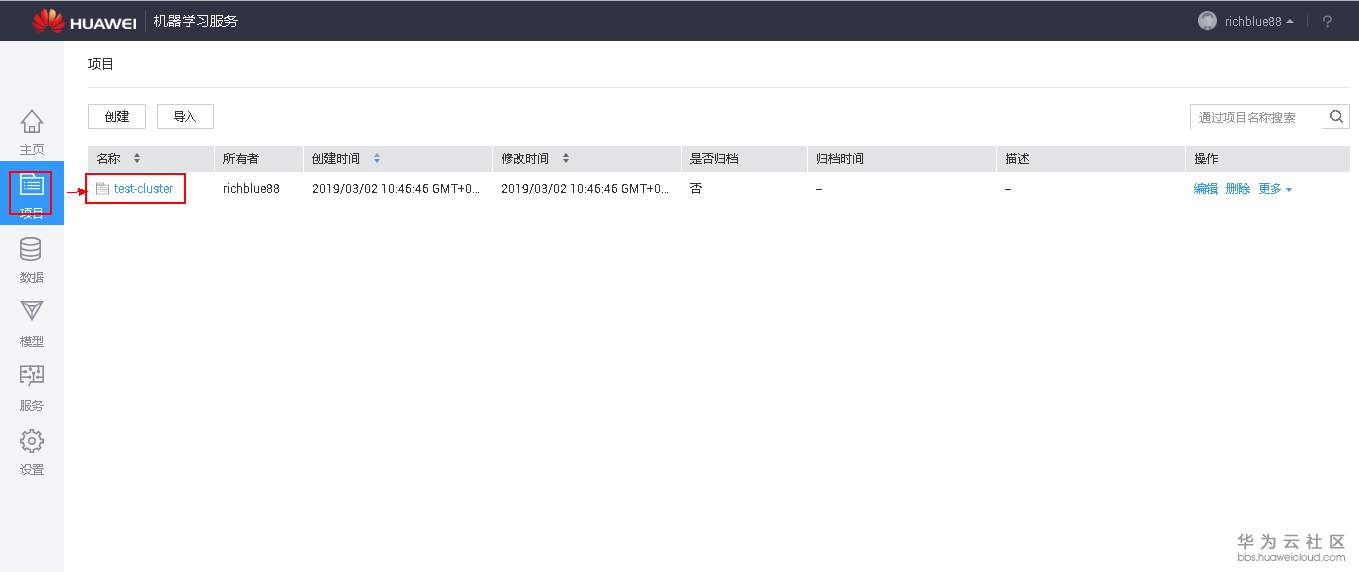Screen dimensions: 1359x572
Task: Open the 设置 settings section
Action: 32,453
